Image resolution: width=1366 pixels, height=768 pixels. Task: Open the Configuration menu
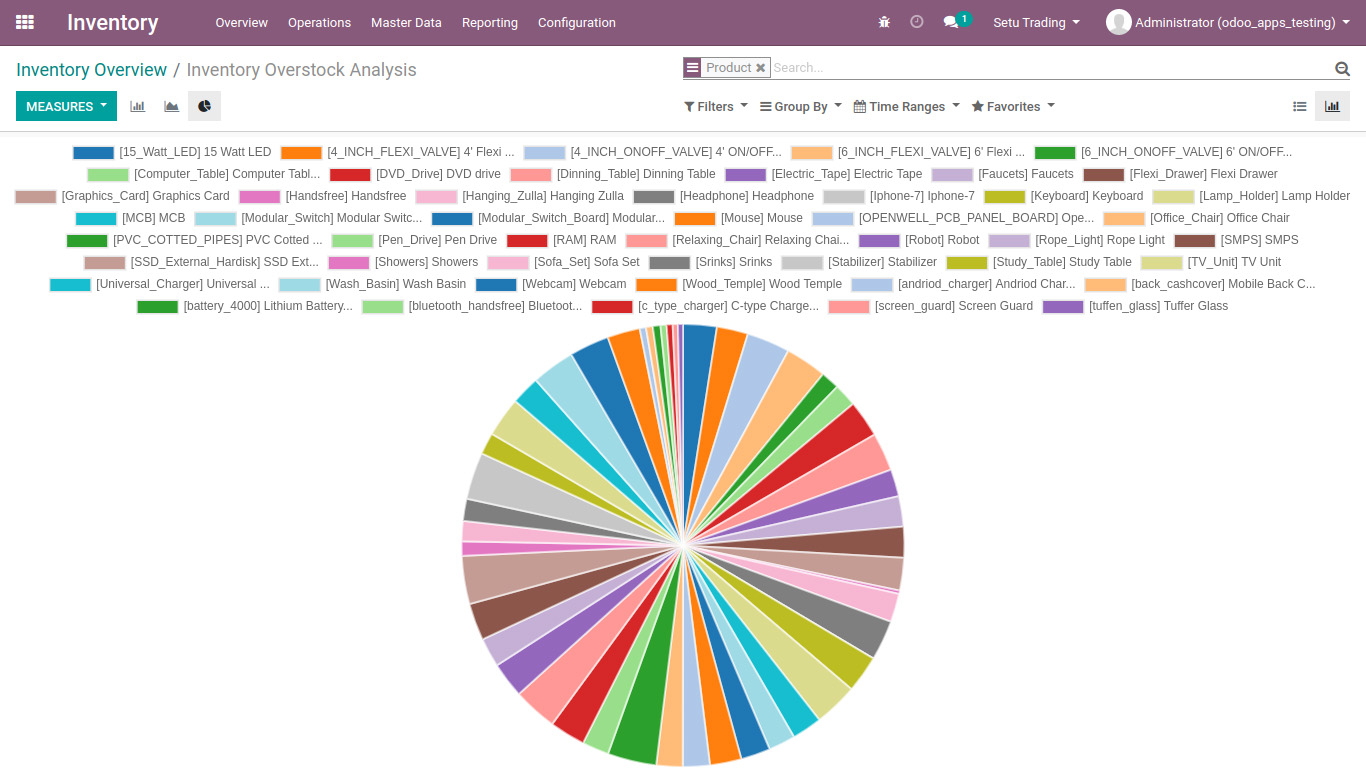577,22
